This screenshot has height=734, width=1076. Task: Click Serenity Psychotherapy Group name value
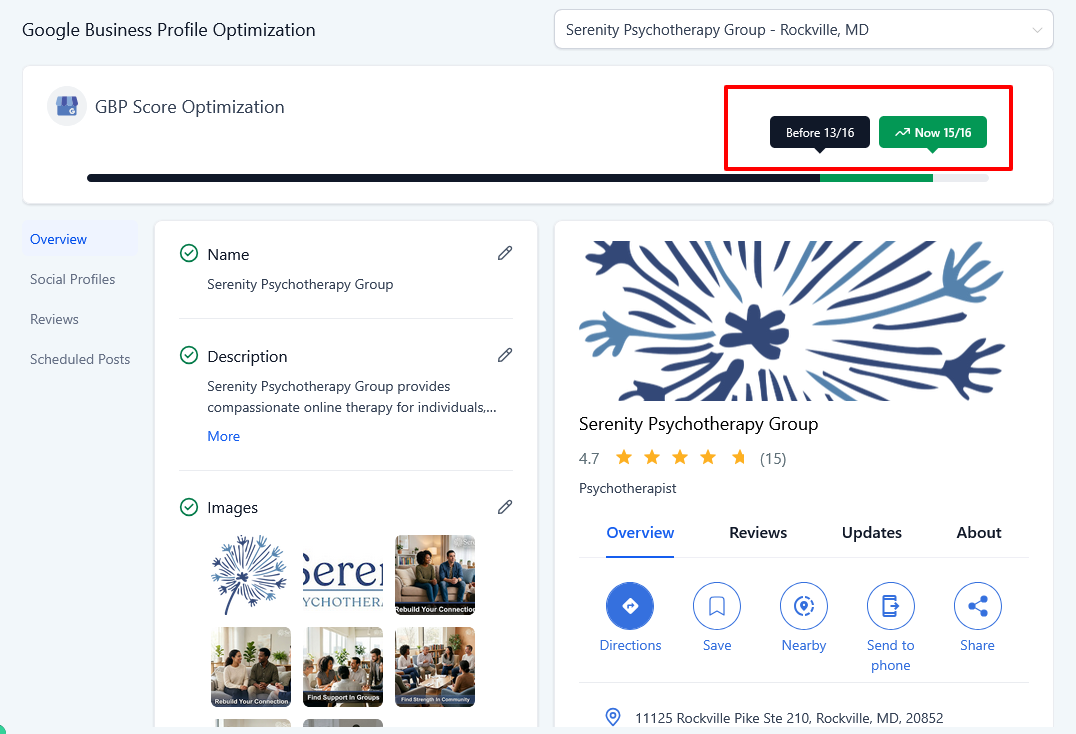pyautogui.click(x=300, y=284)
